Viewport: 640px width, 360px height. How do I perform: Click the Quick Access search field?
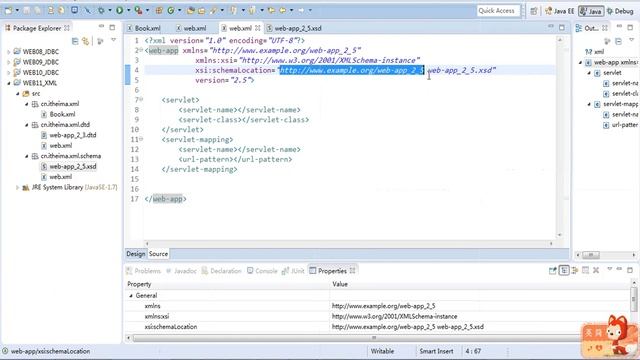pyautogui.click(x=498, y=11)
